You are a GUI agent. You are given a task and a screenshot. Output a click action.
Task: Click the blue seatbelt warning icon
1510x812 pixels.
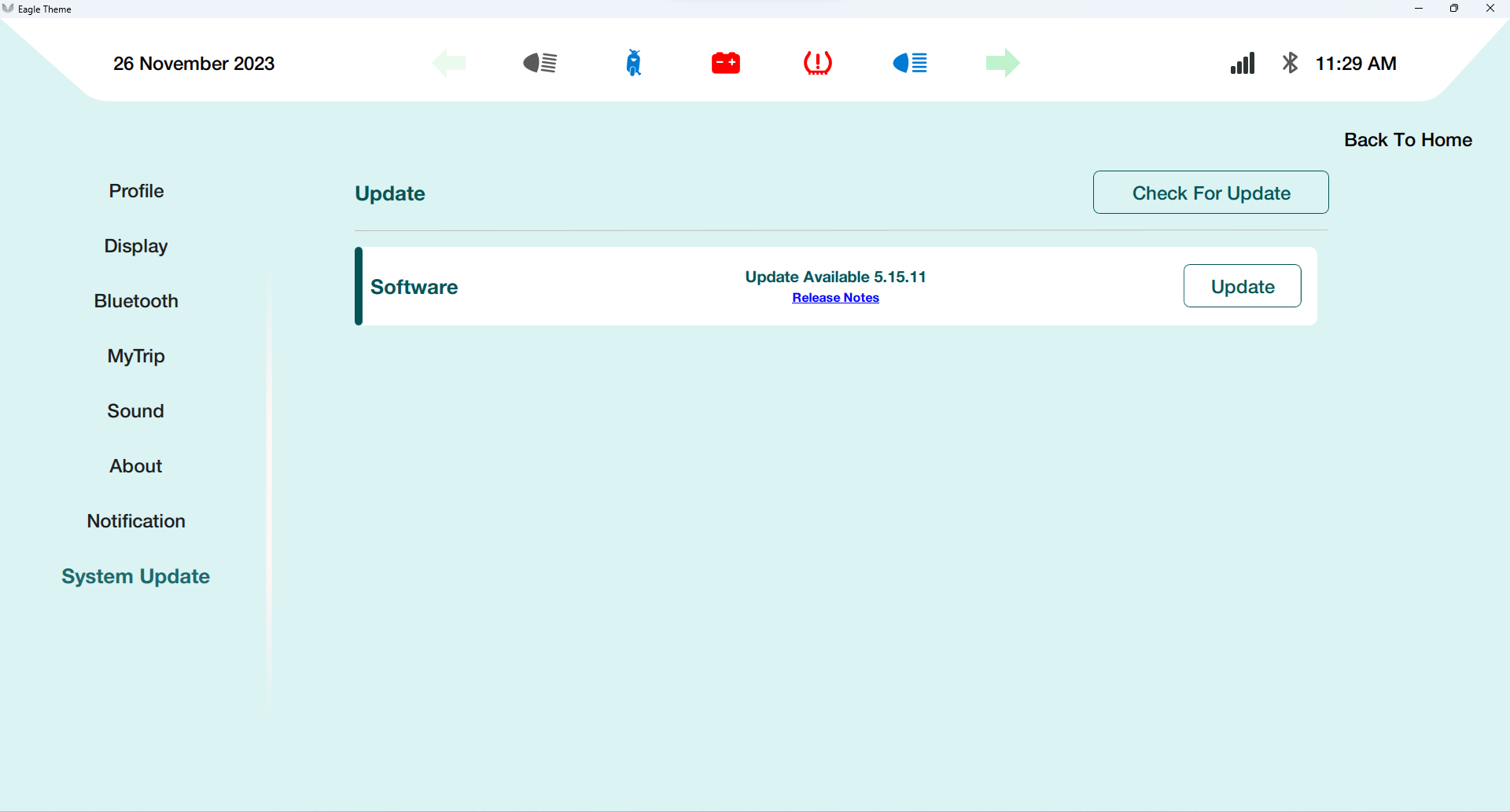634,63
